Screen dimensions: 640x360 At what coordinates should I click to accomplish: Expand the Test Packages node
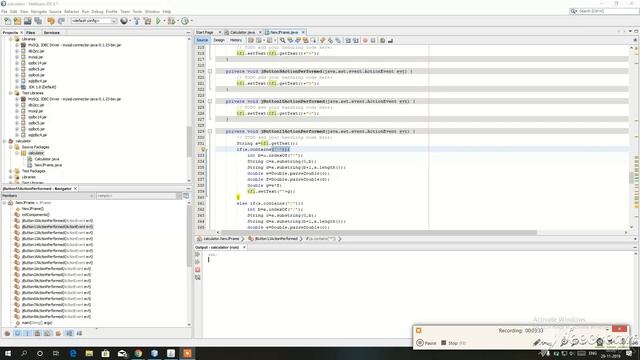(11, 171)
